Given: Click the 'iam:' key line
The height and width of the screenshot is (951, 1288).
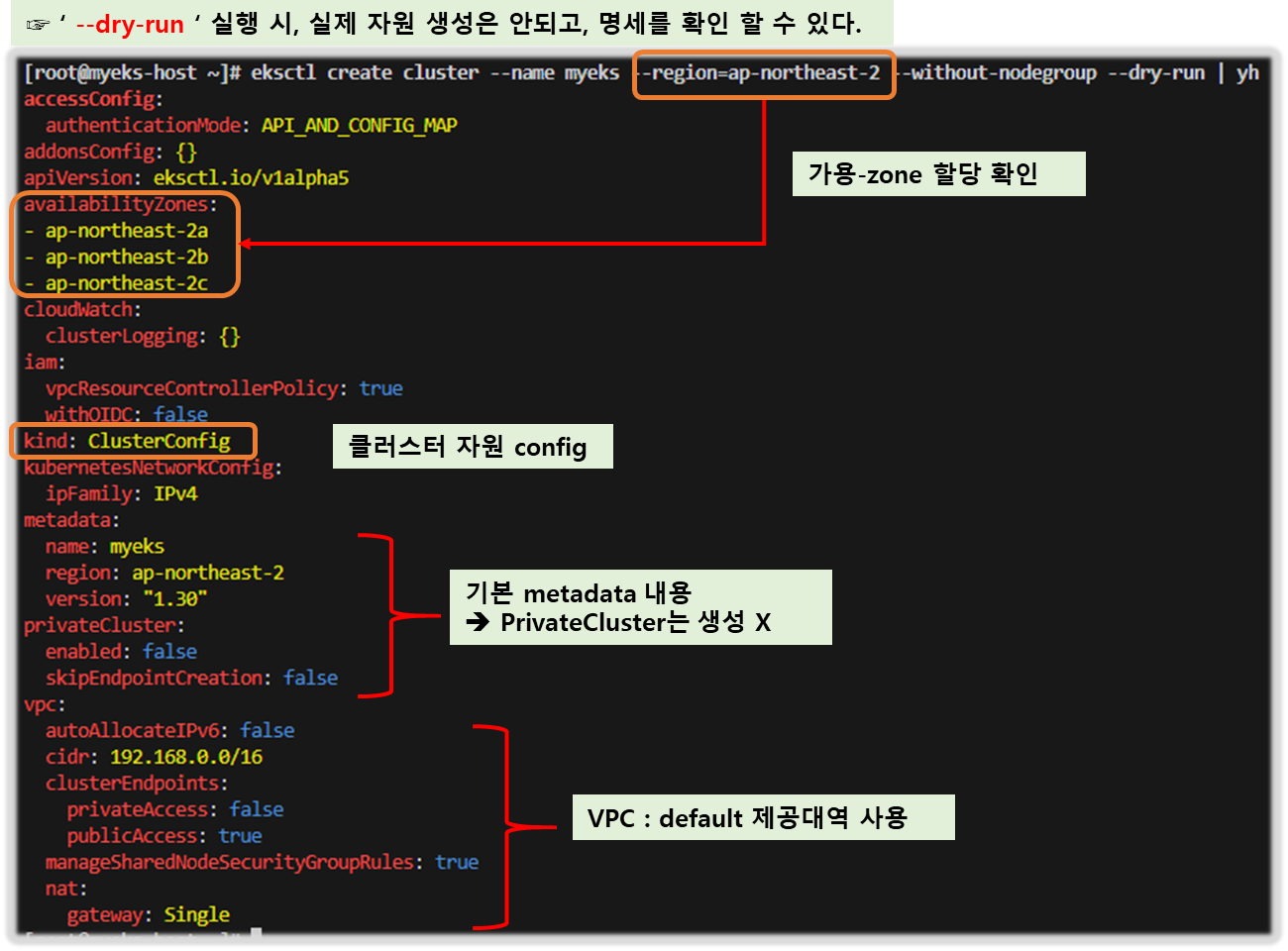Looking at the screenshot, I should (45, 362).
